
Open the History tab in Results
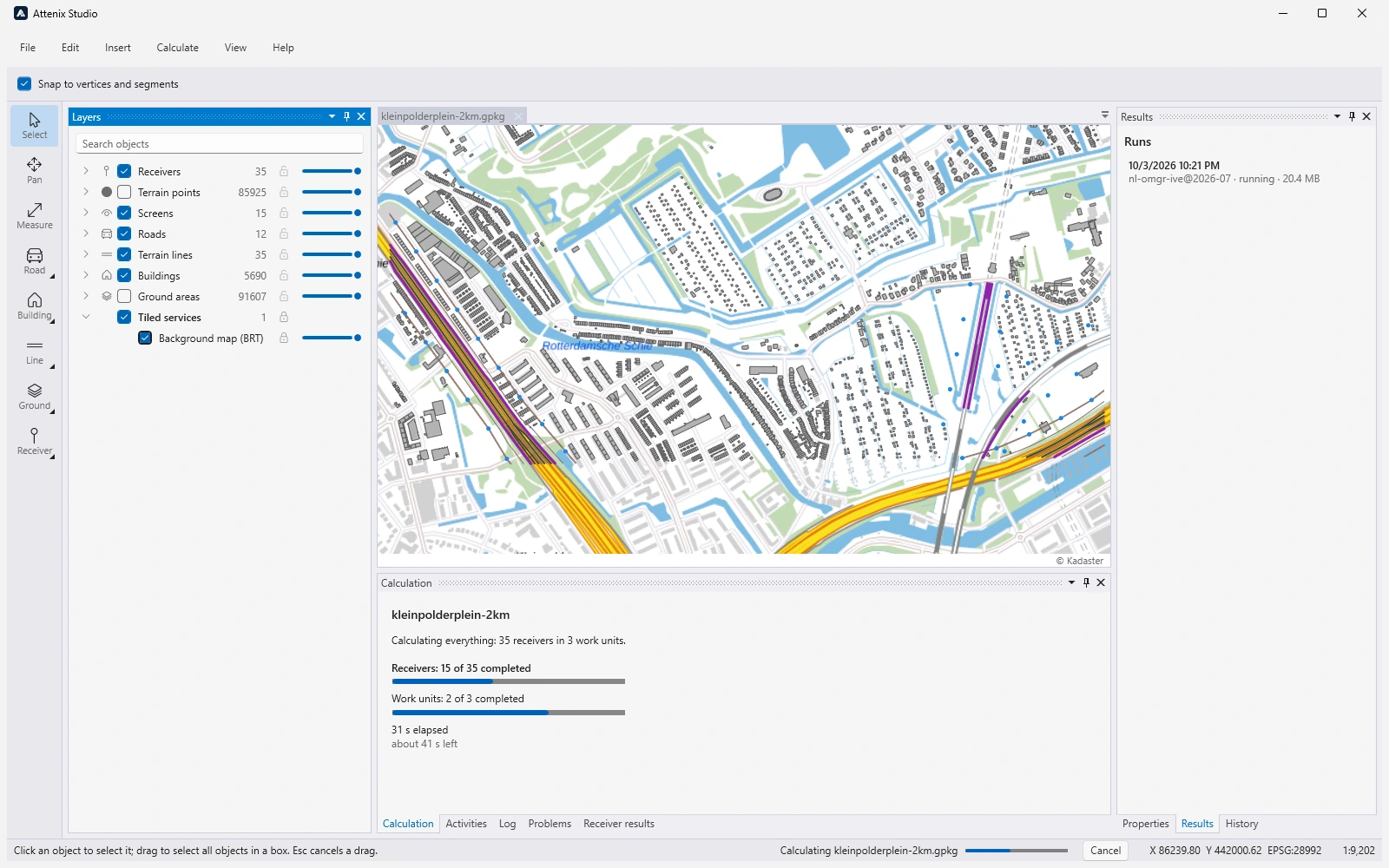click(x=1241, y=824)
